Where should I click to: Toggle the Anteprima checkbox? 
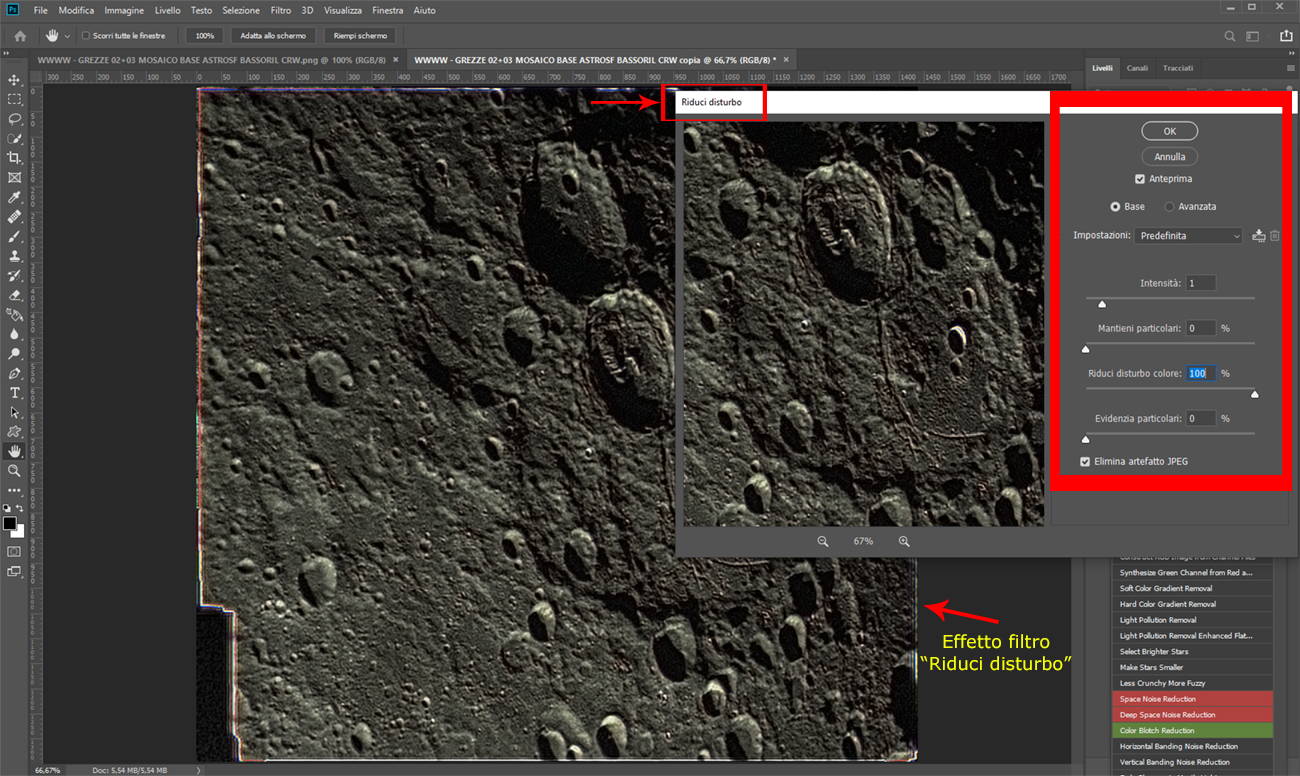click(x=1140, y=179)
